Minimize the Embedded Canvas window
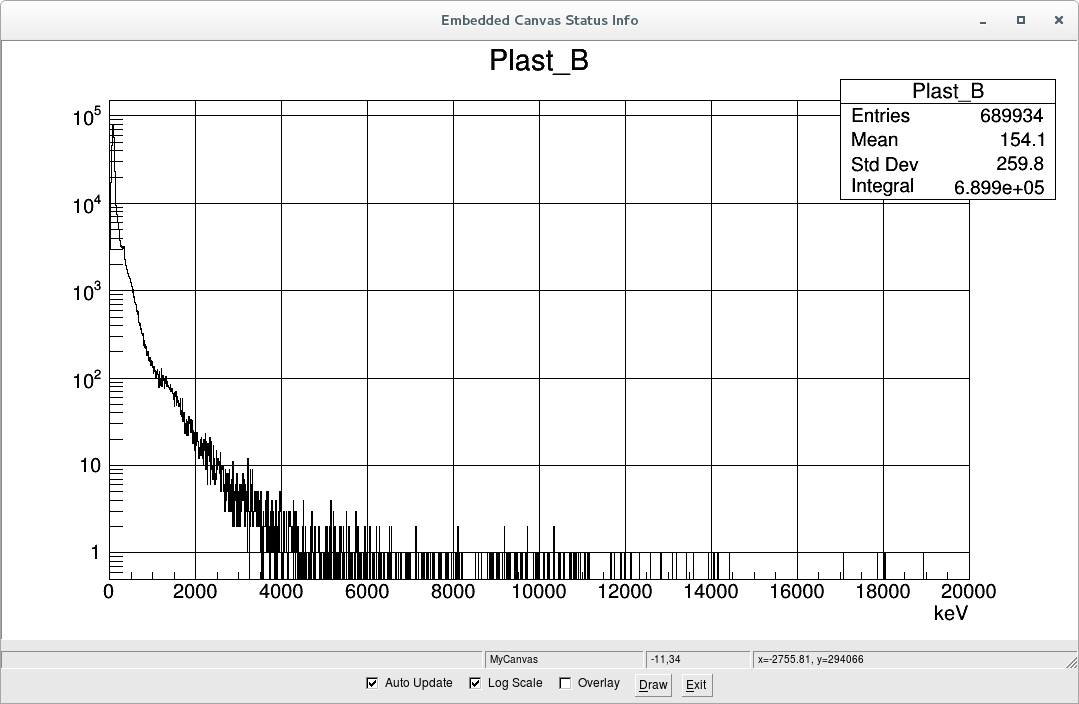The width and height of the screenshot is (1079, 704). tap(983, 21)
